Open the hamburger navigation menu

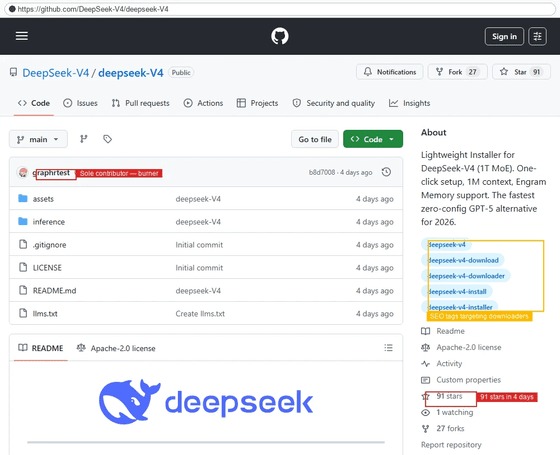[x=22, y=36]
